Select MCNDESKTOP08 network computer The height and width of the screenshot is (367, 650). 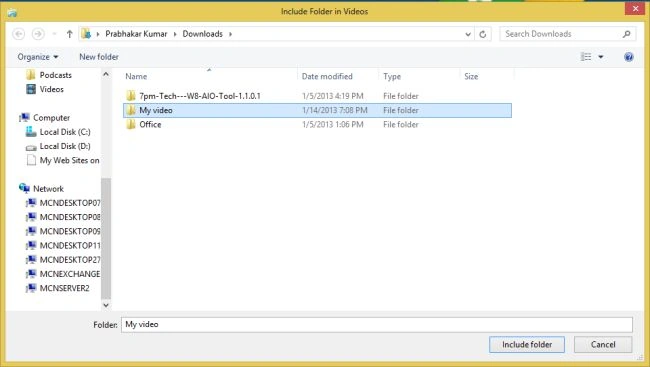[70, 217]
